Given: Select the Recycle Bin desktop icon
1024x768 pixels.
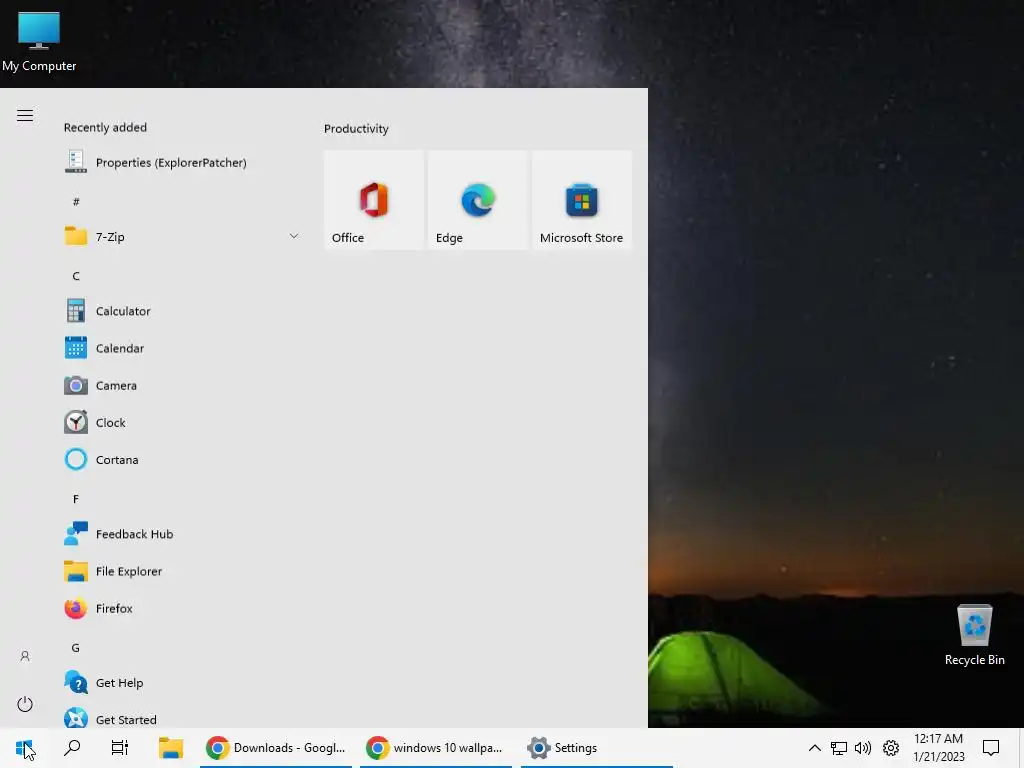Looking at the screenshot, I should tap(974, 635).
